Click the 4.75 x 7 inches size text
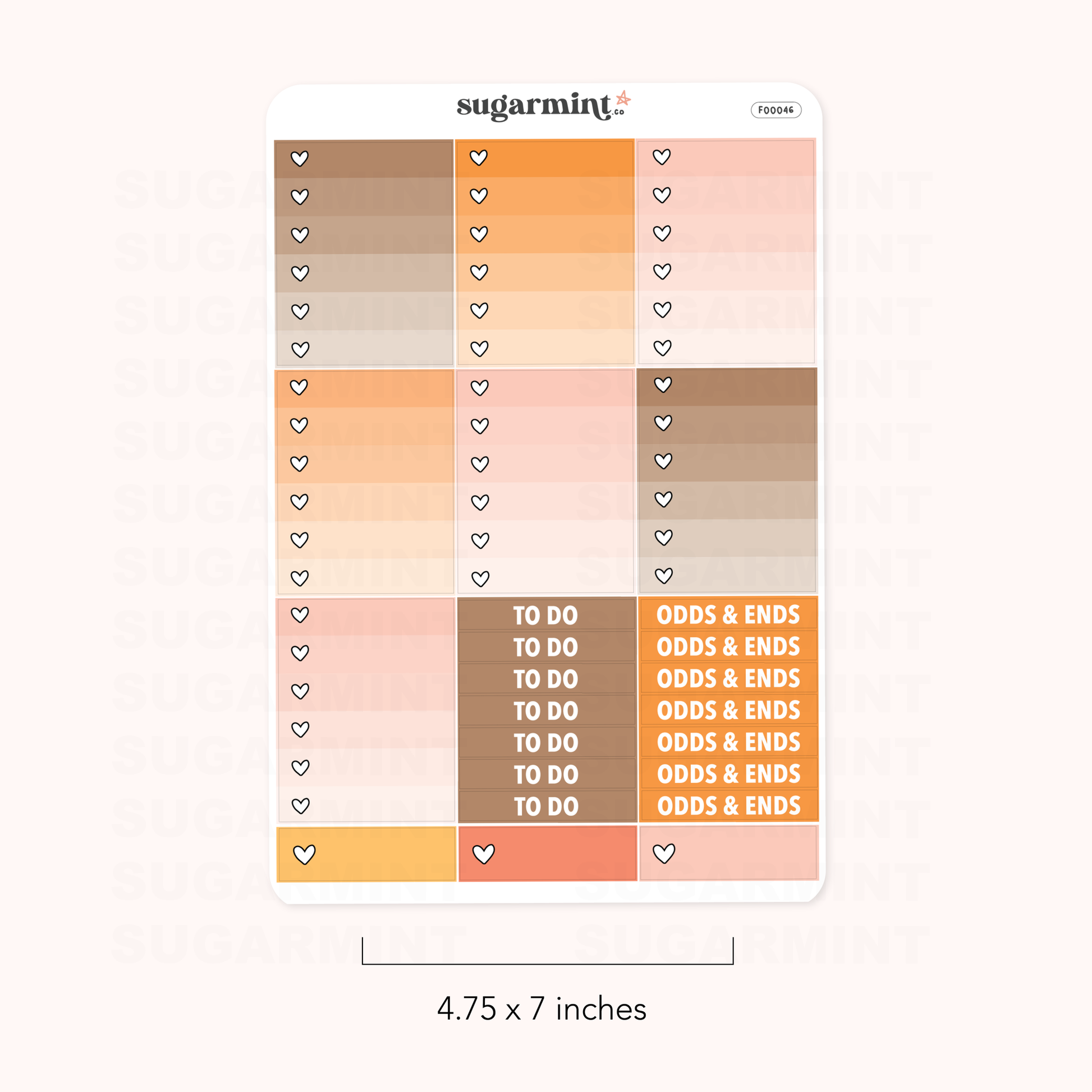This screenshot has width=1092, height=1092. point(542,1009)
